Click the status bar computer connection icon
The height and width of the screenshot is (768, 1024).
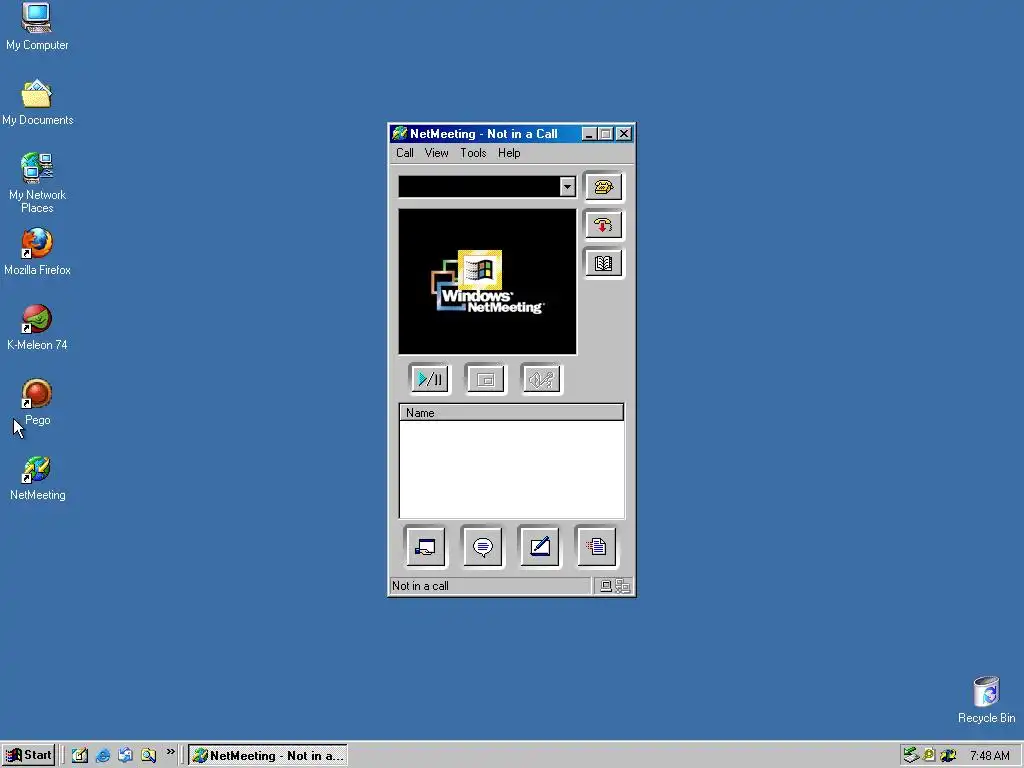tap(606, 586)
